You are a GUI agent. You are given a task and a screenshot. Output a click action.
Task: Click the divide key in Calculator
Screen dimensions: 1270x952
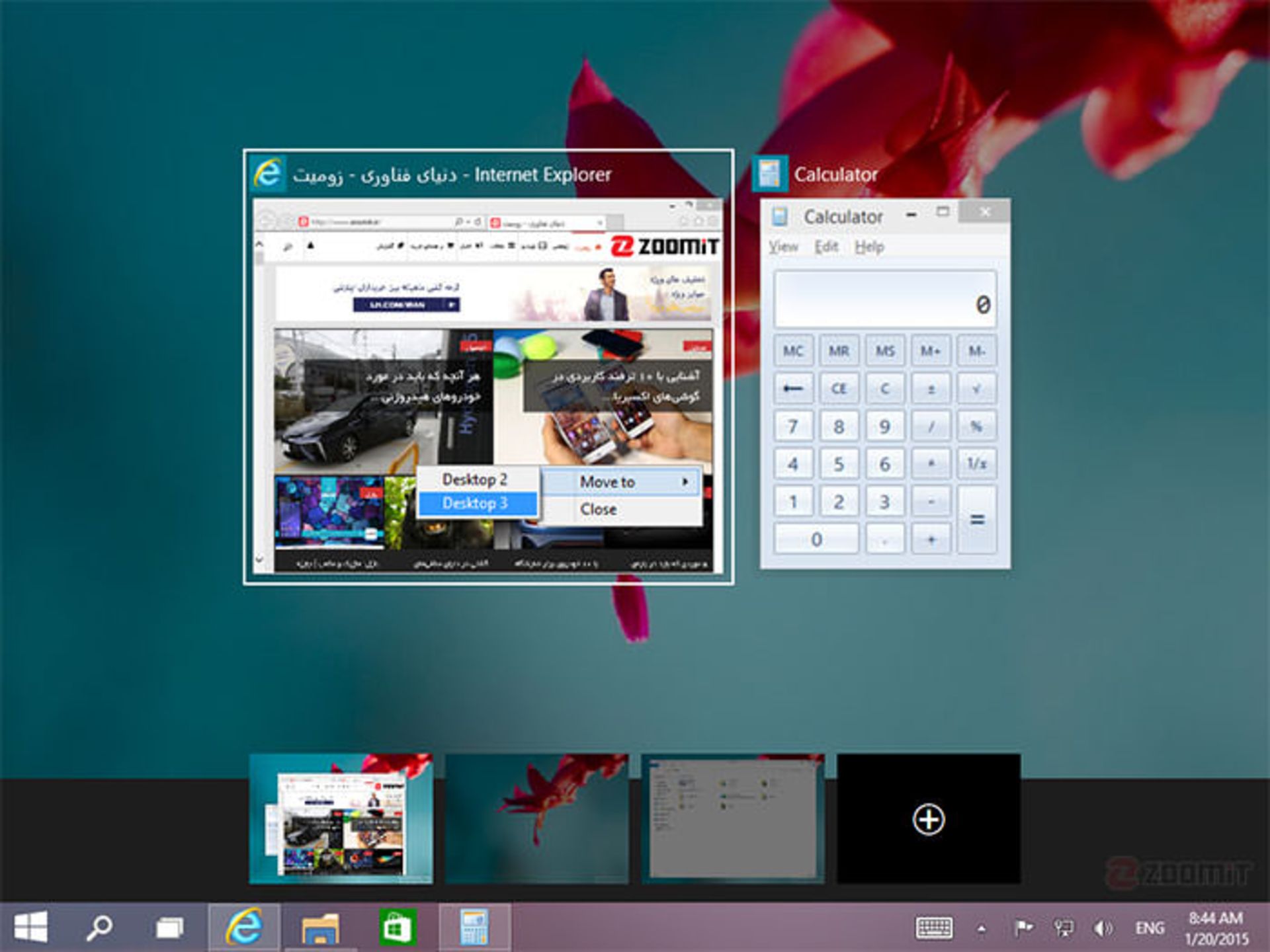coord(931,426)
